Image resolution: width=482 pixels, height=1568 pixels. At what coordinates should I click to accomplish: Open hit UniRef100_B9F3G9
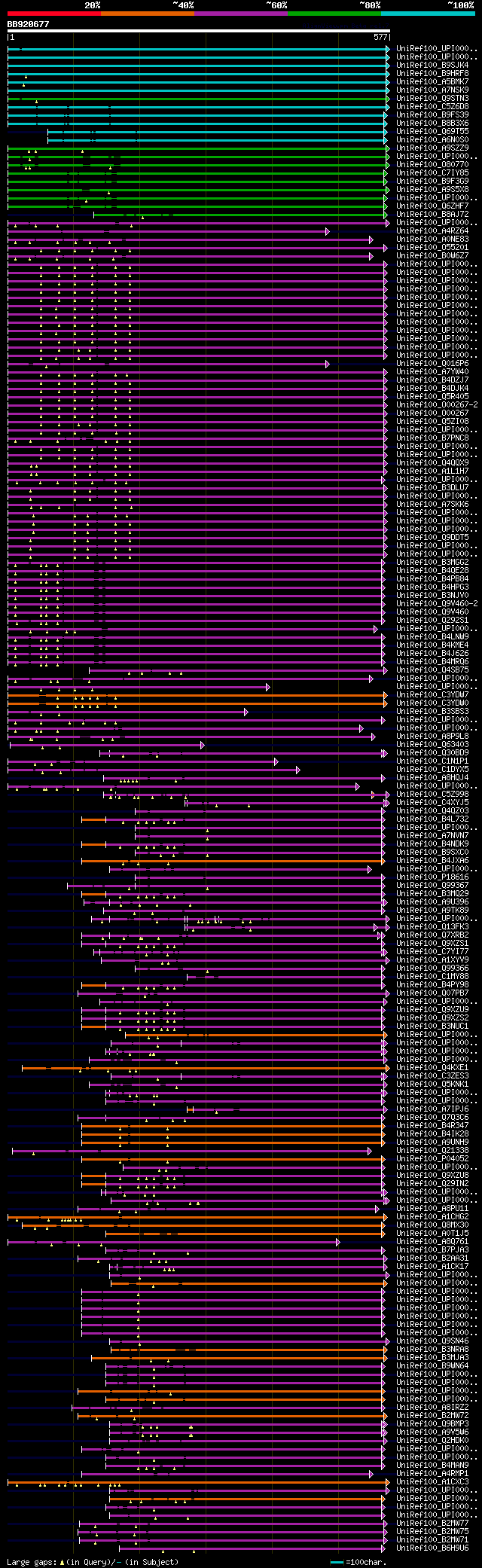(432, 181)
